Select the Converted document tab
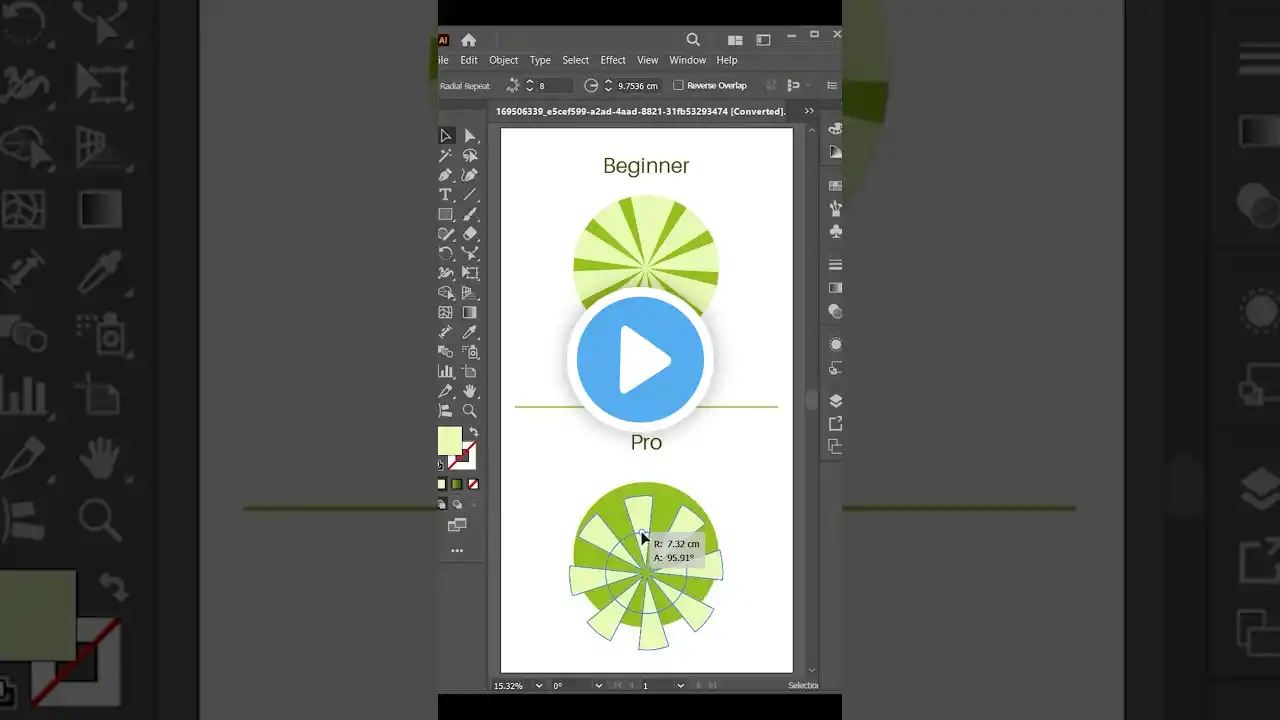 click(641, 111)
